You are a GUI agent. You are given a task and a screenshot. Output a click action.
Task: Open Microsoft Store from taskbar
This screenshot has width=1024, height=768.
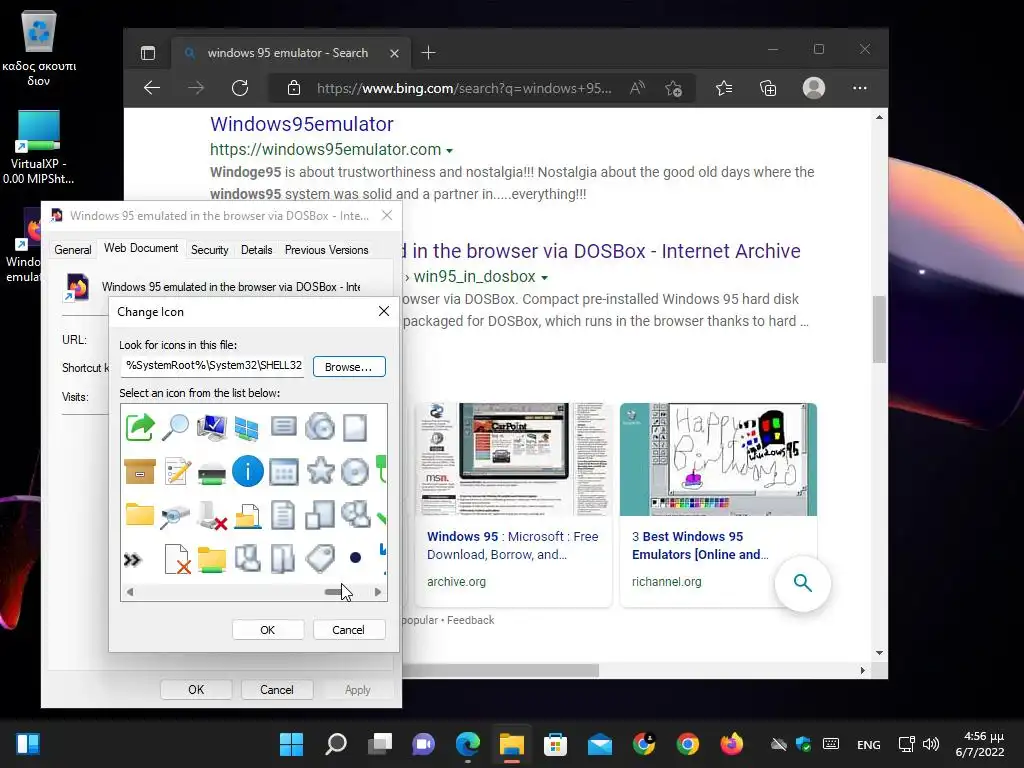[x=555, y=744]
